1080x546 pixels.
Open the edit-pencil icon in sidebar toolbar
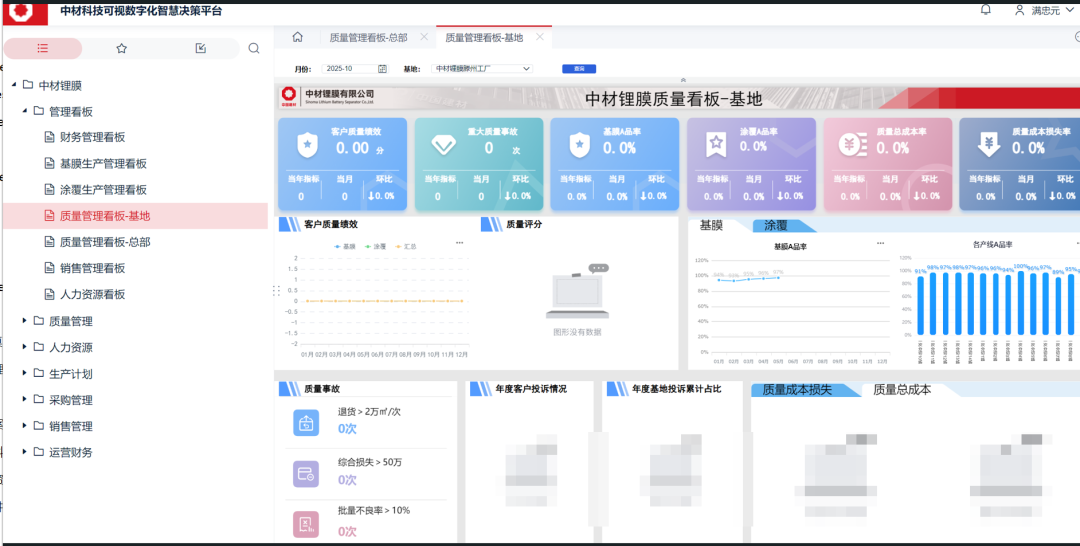[x=200, y=48]
